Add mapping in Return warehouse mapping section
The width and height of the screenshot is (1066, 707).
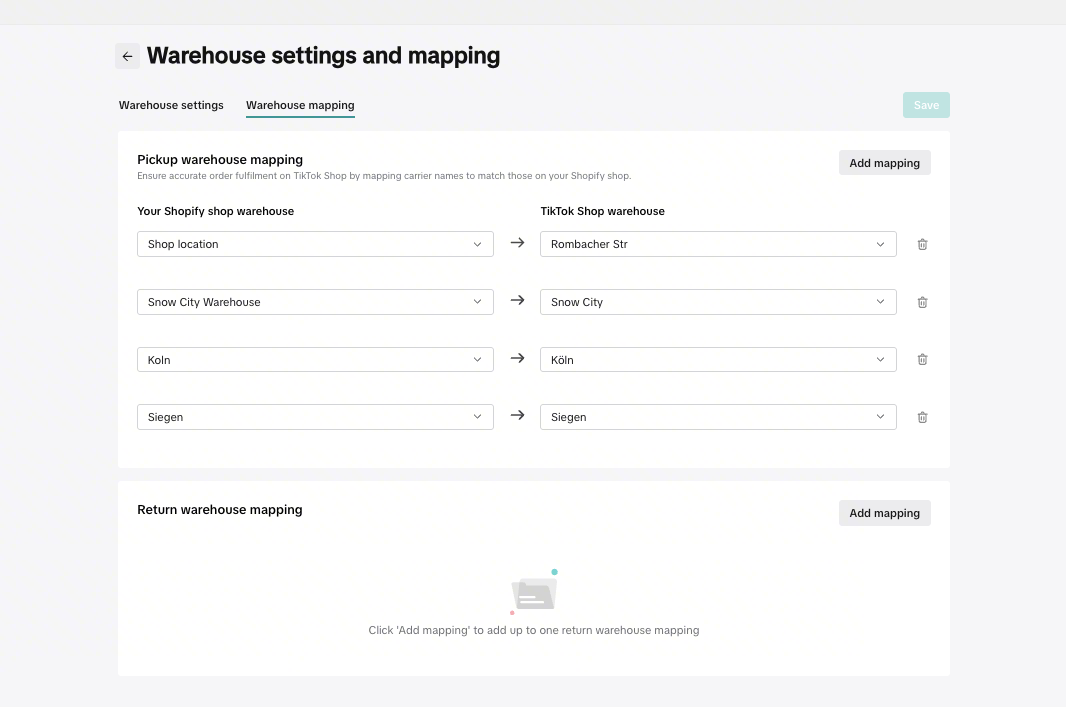(x=884, y=513)
